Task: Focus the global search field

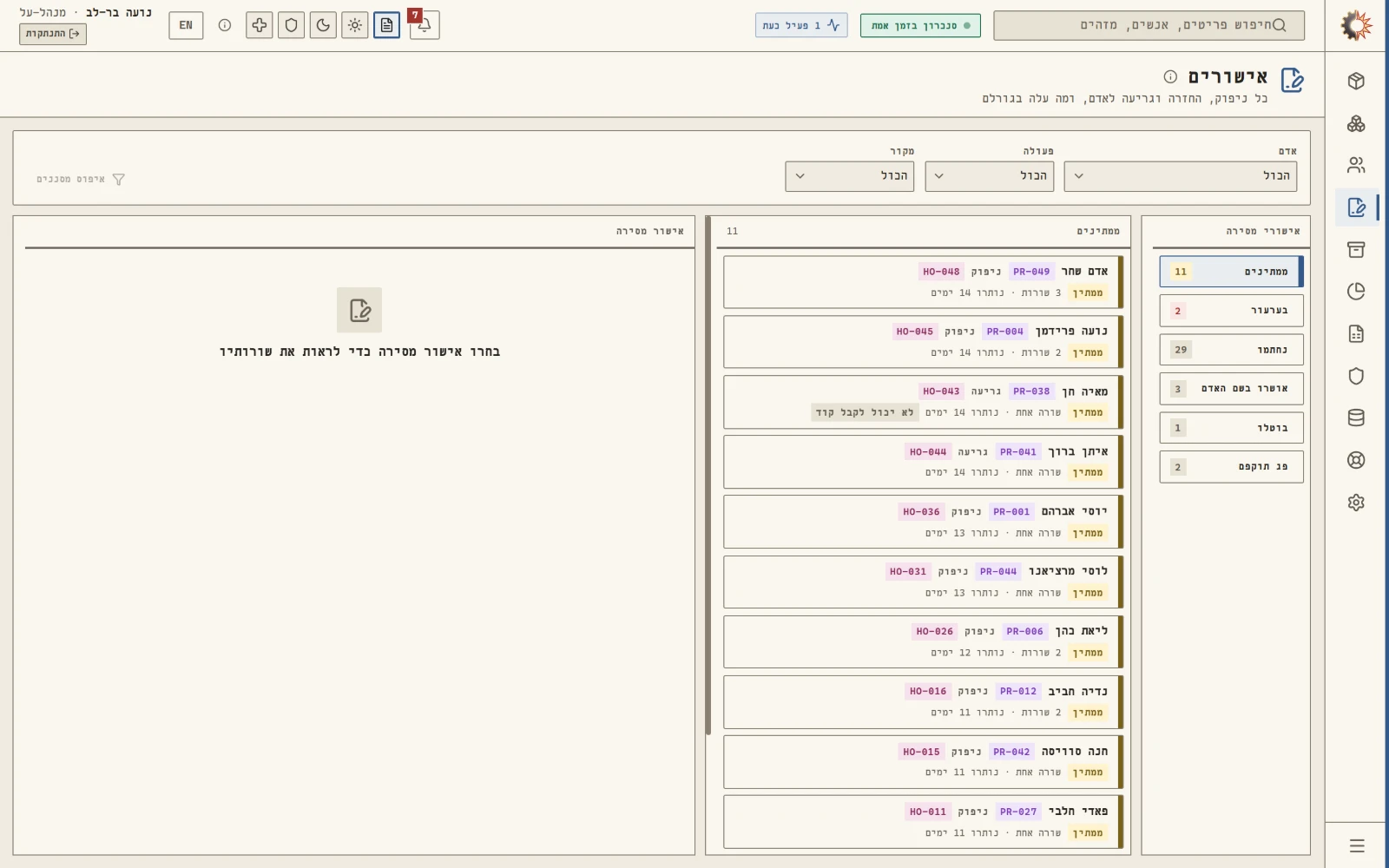Action: click(x=1149, y=25)
